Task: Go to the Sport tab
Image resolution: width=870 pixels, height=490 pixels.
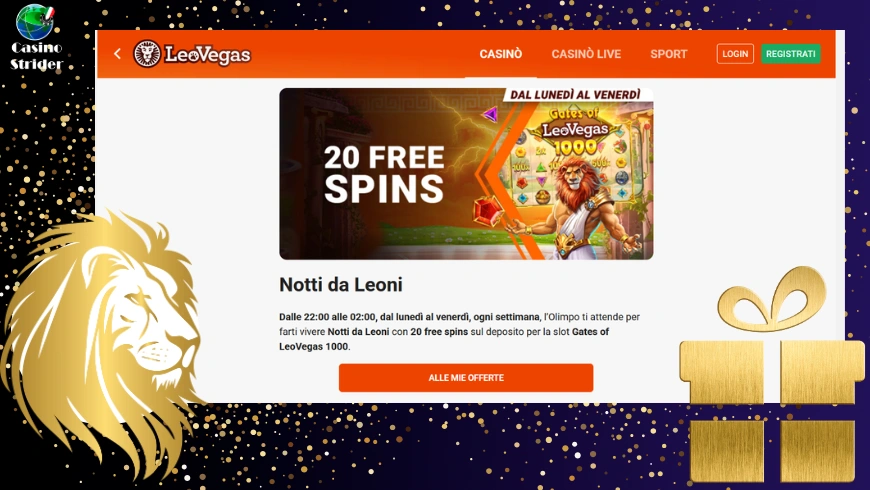Action: click(x=669, y=54)
